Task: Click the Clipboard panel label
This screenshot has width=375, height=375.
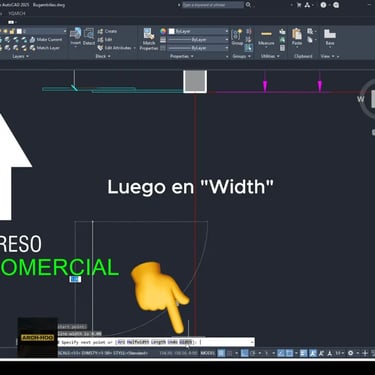Action: (x=303, y=56)
